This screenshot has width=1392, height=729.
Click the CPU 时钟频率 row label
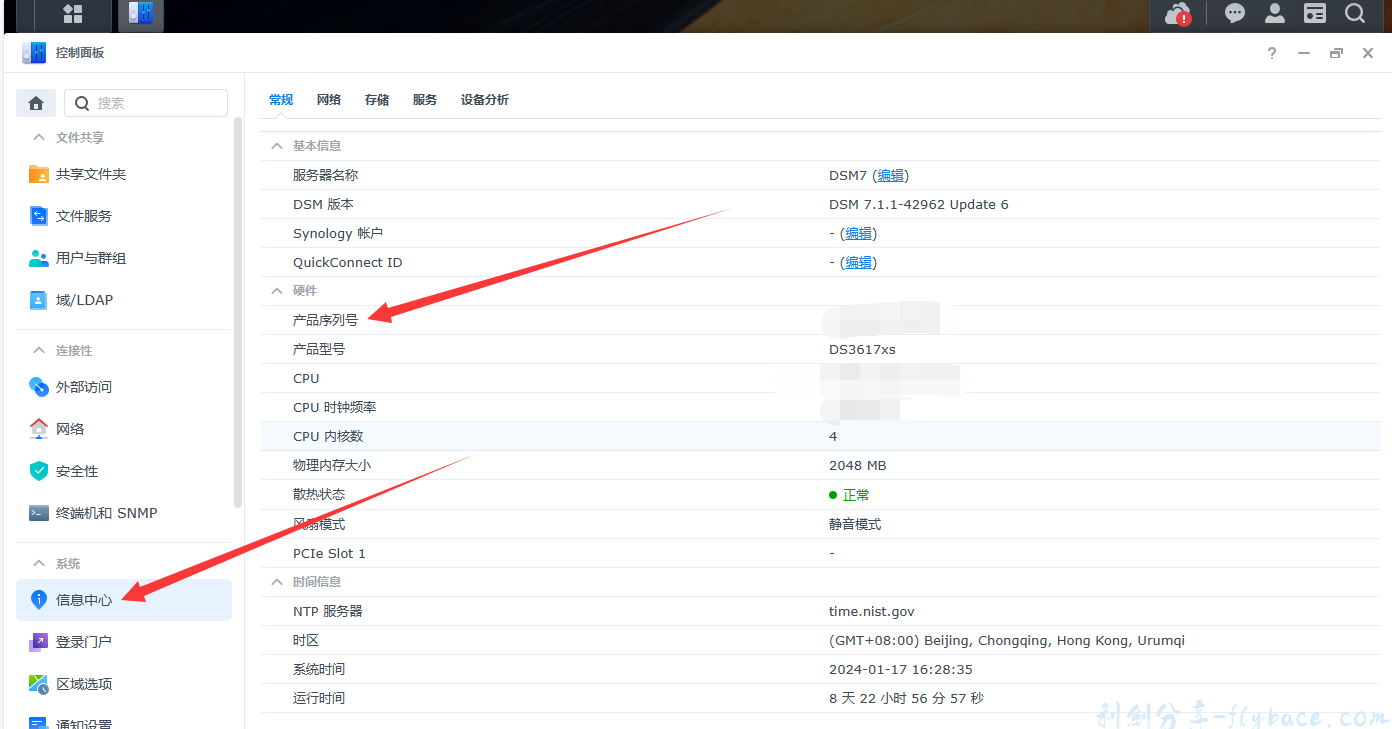[x=335, y=407]
